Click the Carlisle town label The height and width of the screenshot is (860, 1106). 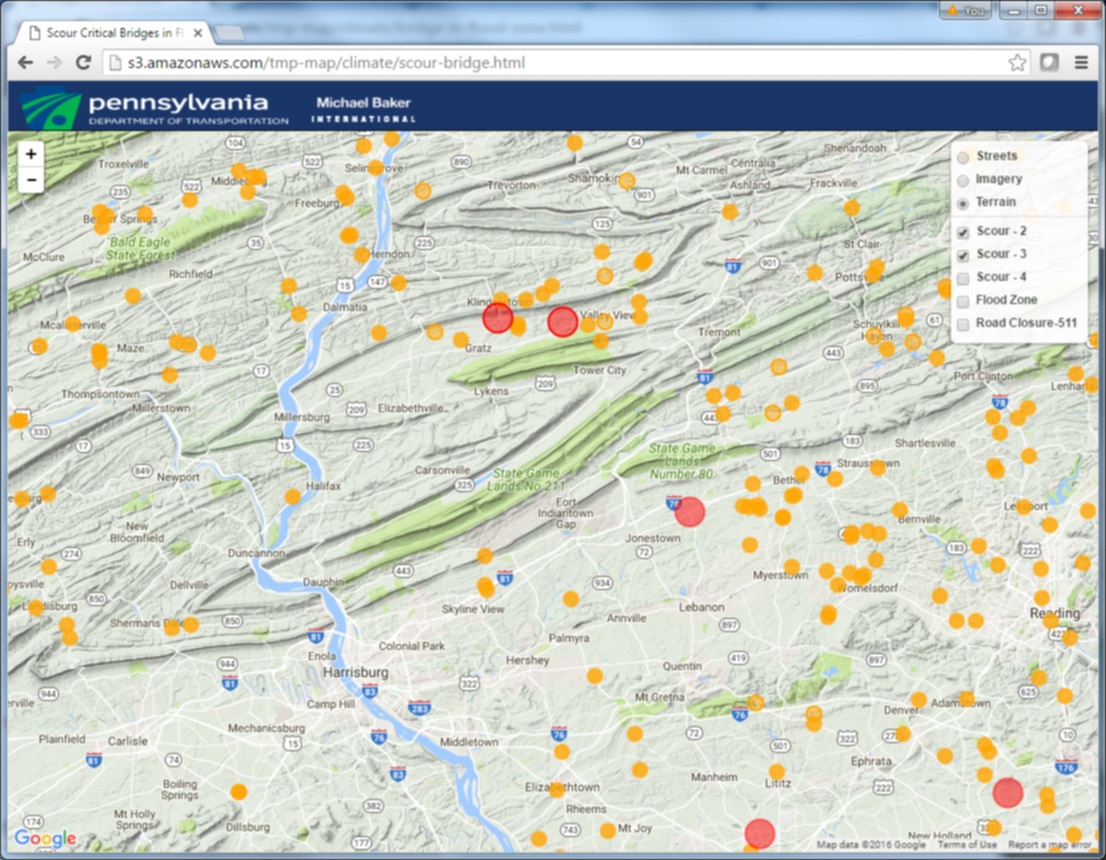pos(128,741)
